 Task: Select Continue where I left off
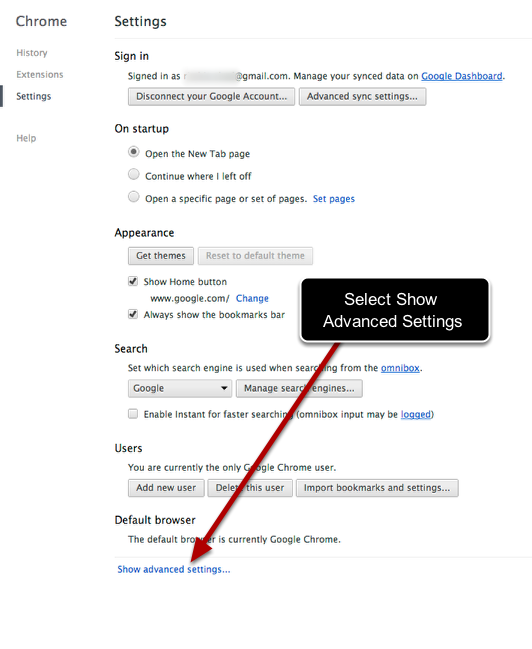134,174
